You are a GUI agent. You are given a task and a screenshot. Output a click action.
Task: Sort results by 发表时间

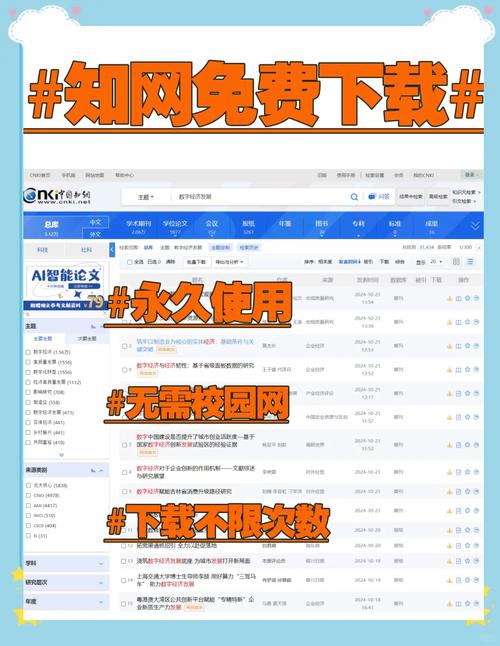point(349,262)
